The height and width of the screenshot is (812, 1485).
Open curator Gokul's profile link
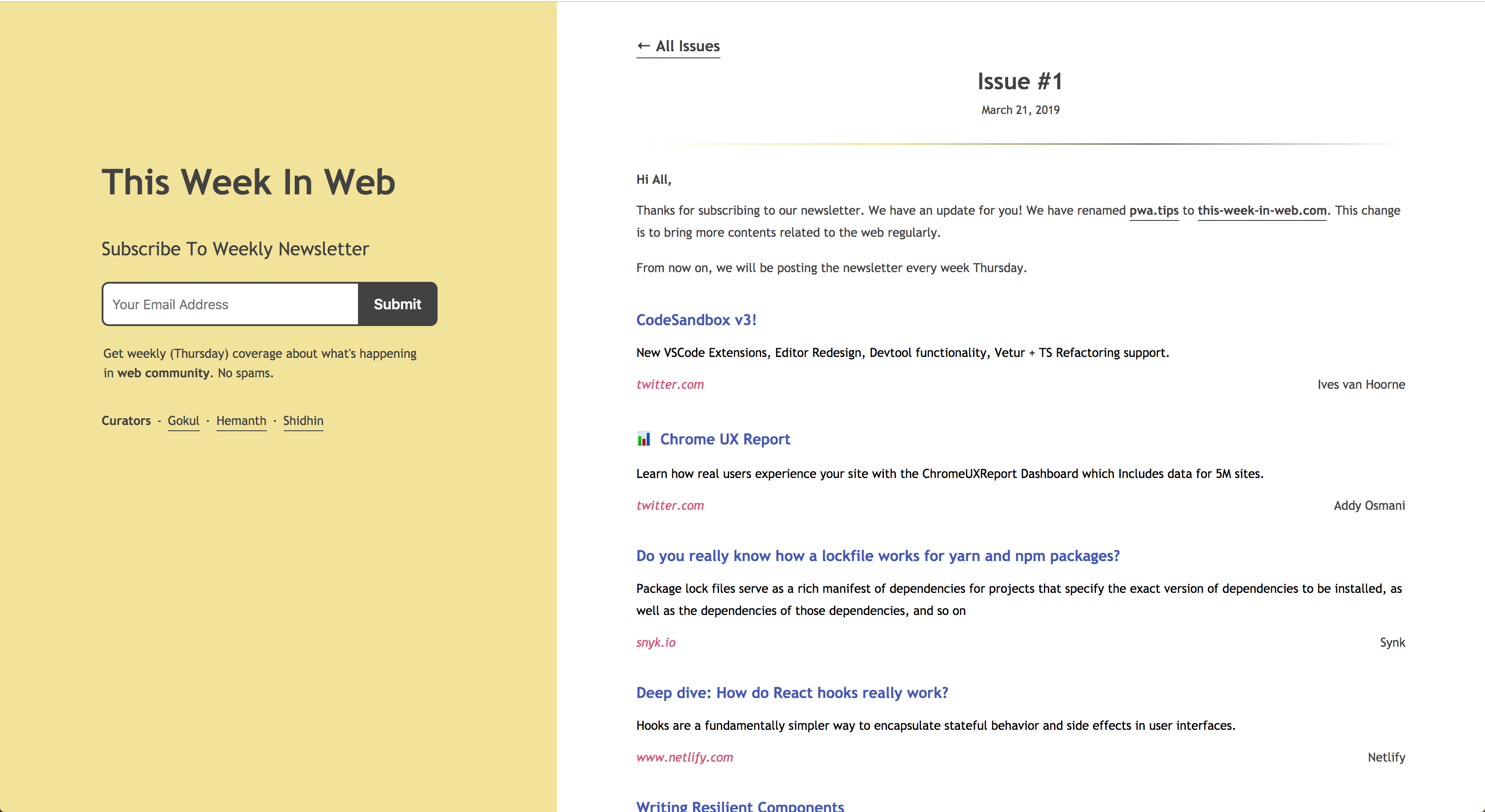[x=183, y=421]
